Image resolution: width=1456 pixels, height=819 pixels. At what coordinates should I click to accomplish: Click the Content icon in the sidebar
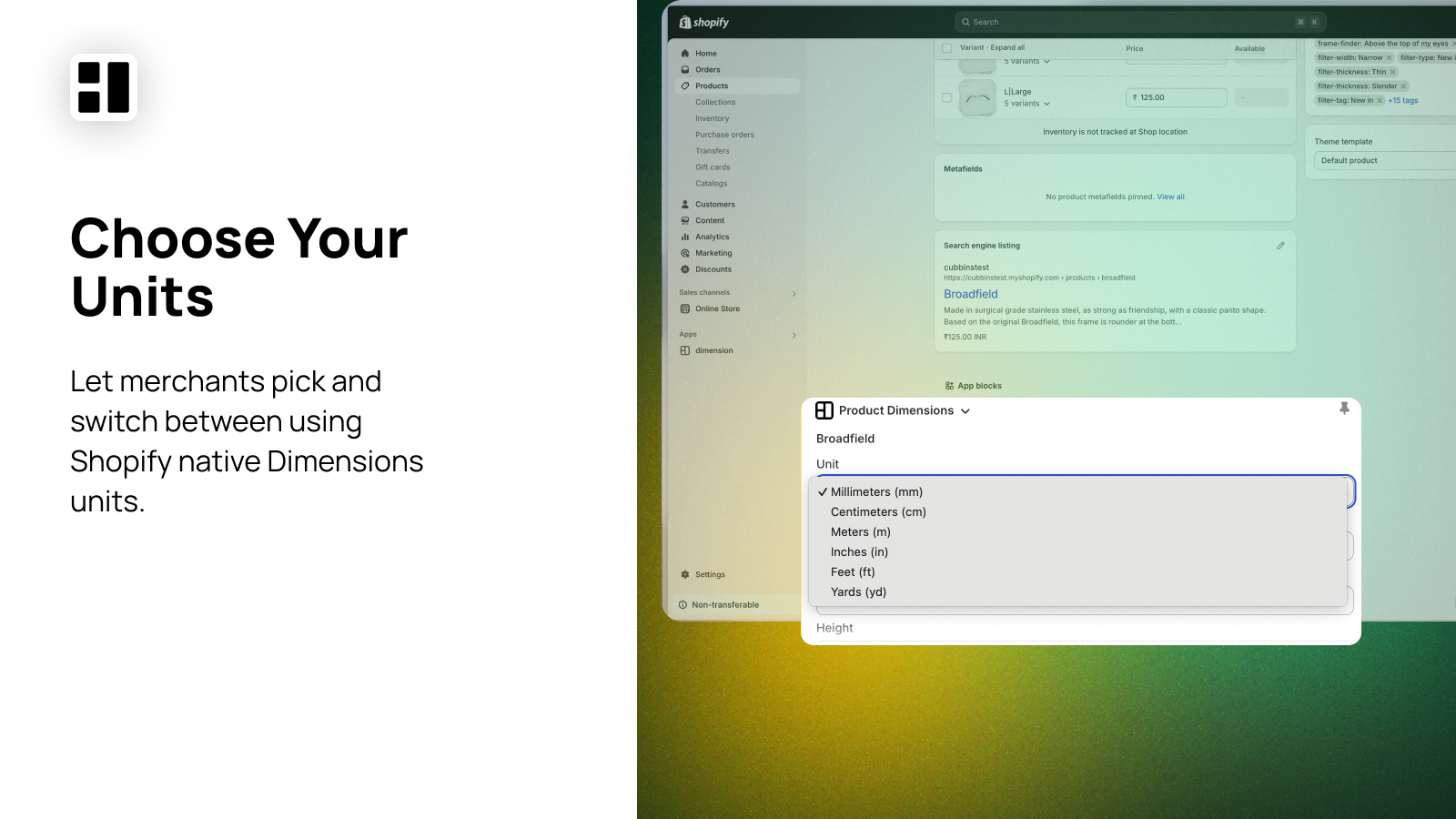click(x=685, y=221)
